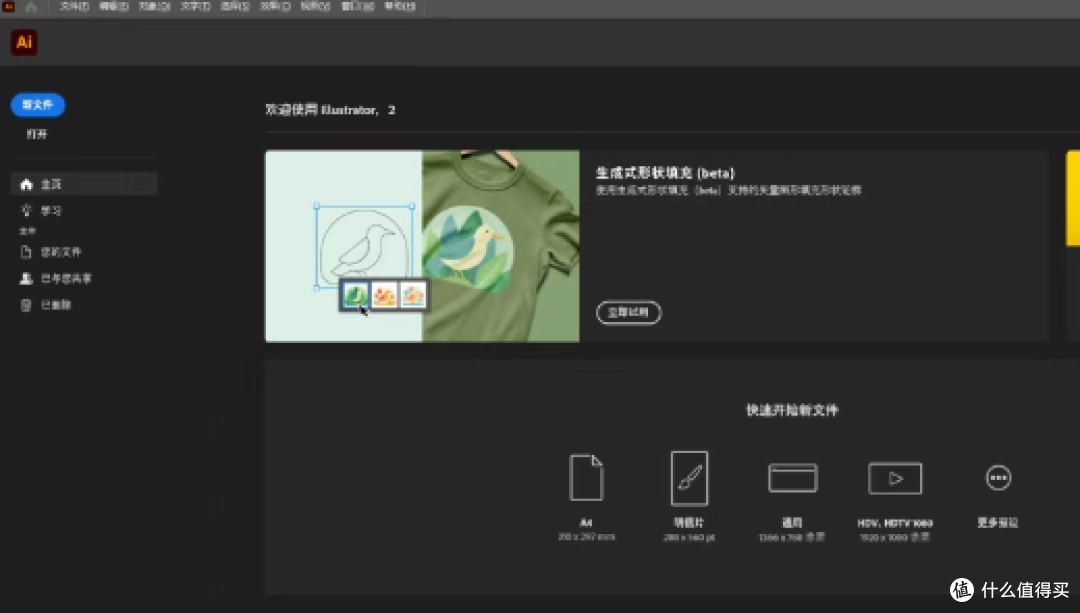Click the 生成式形状填充 (beta) heading

(665, 173)
